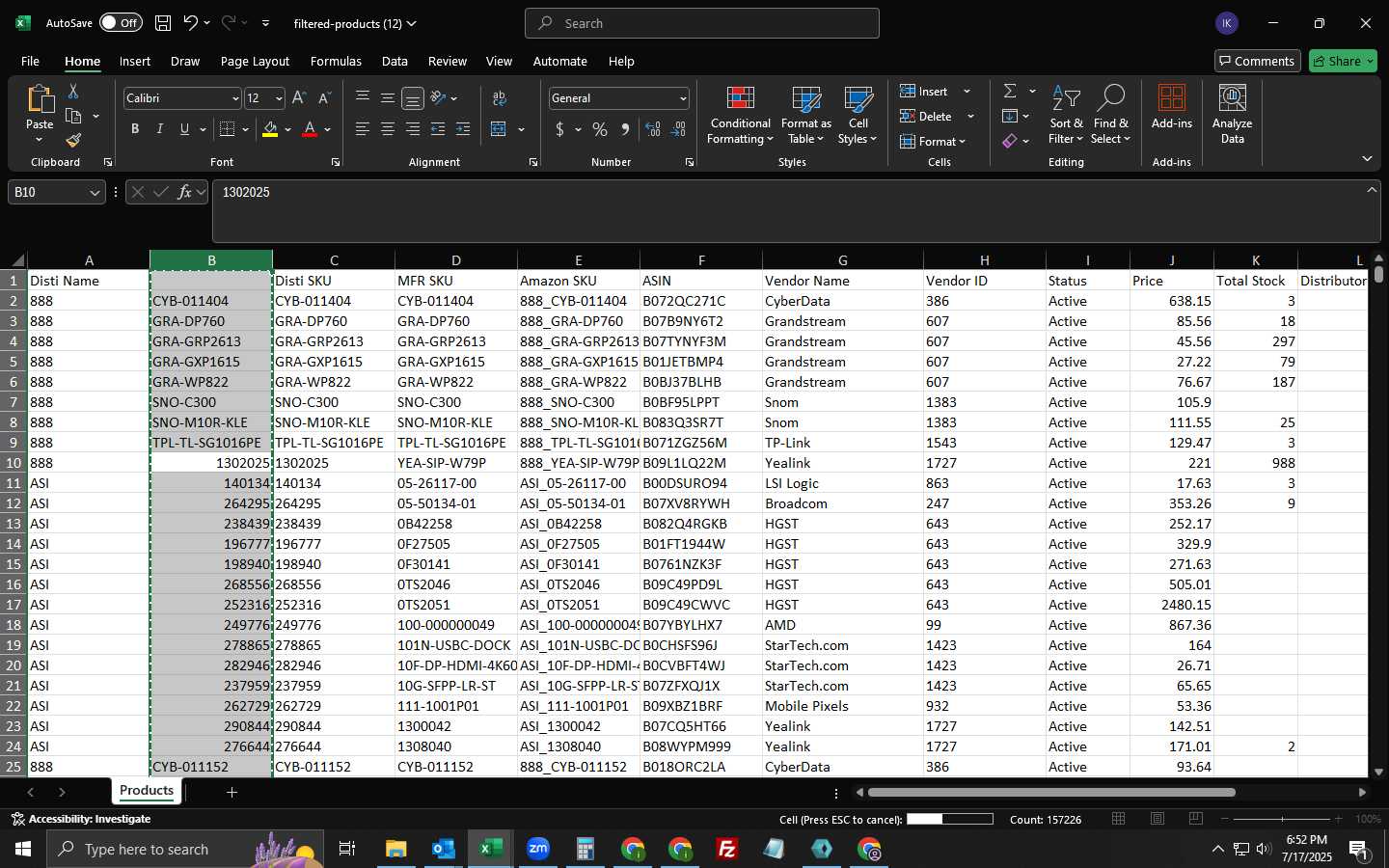Screen dimensions: 1389x868
Task: Toggle align right
Action: tap(413, 129)
